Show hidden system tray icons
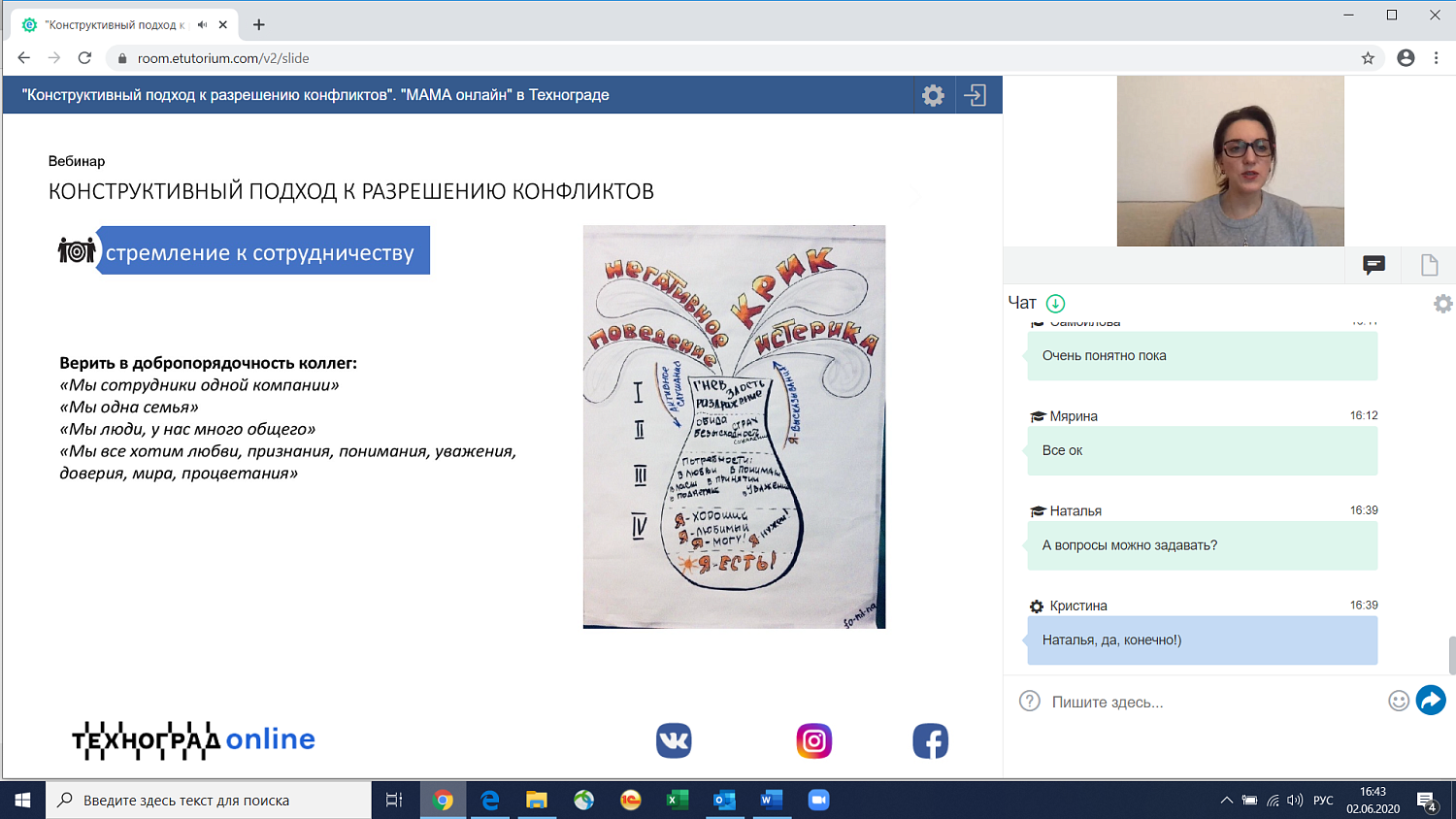This screenshot has height=819, width=1456. point(1226,801)
